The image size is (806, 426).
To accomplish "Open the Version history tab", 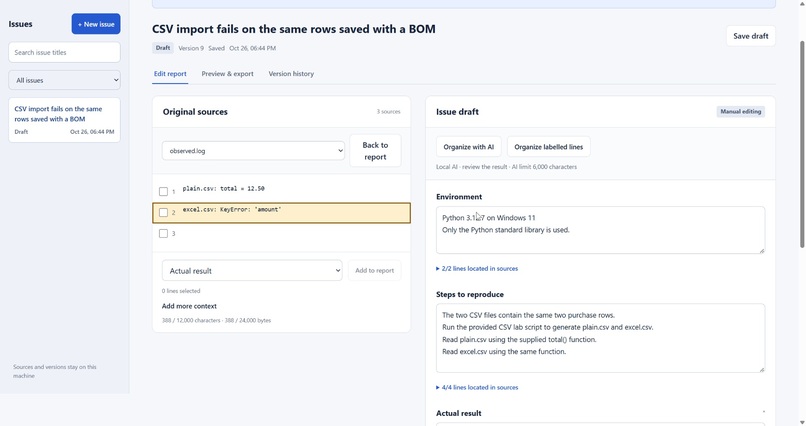I will 291,74.
